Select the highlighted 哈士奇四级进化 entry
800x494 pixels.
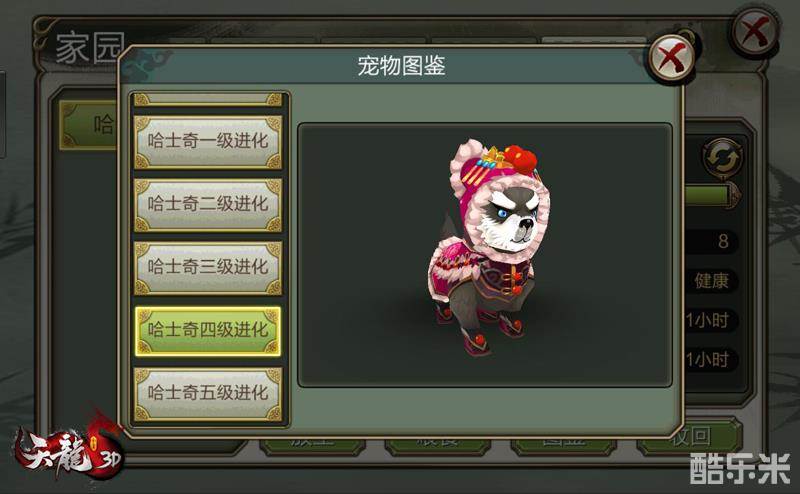[x=208, y=331]
